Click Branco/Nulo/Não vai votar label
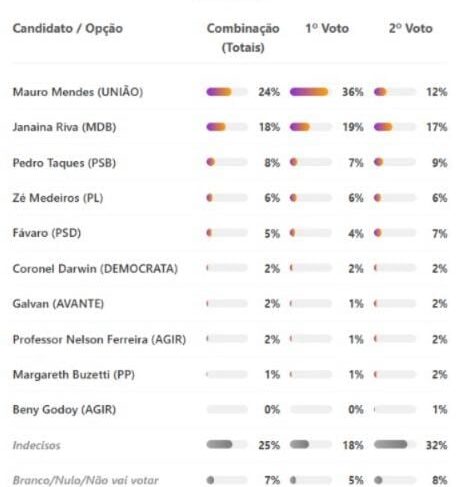The height and width of the screenshot is (487, 456). [x=86, y=480]
